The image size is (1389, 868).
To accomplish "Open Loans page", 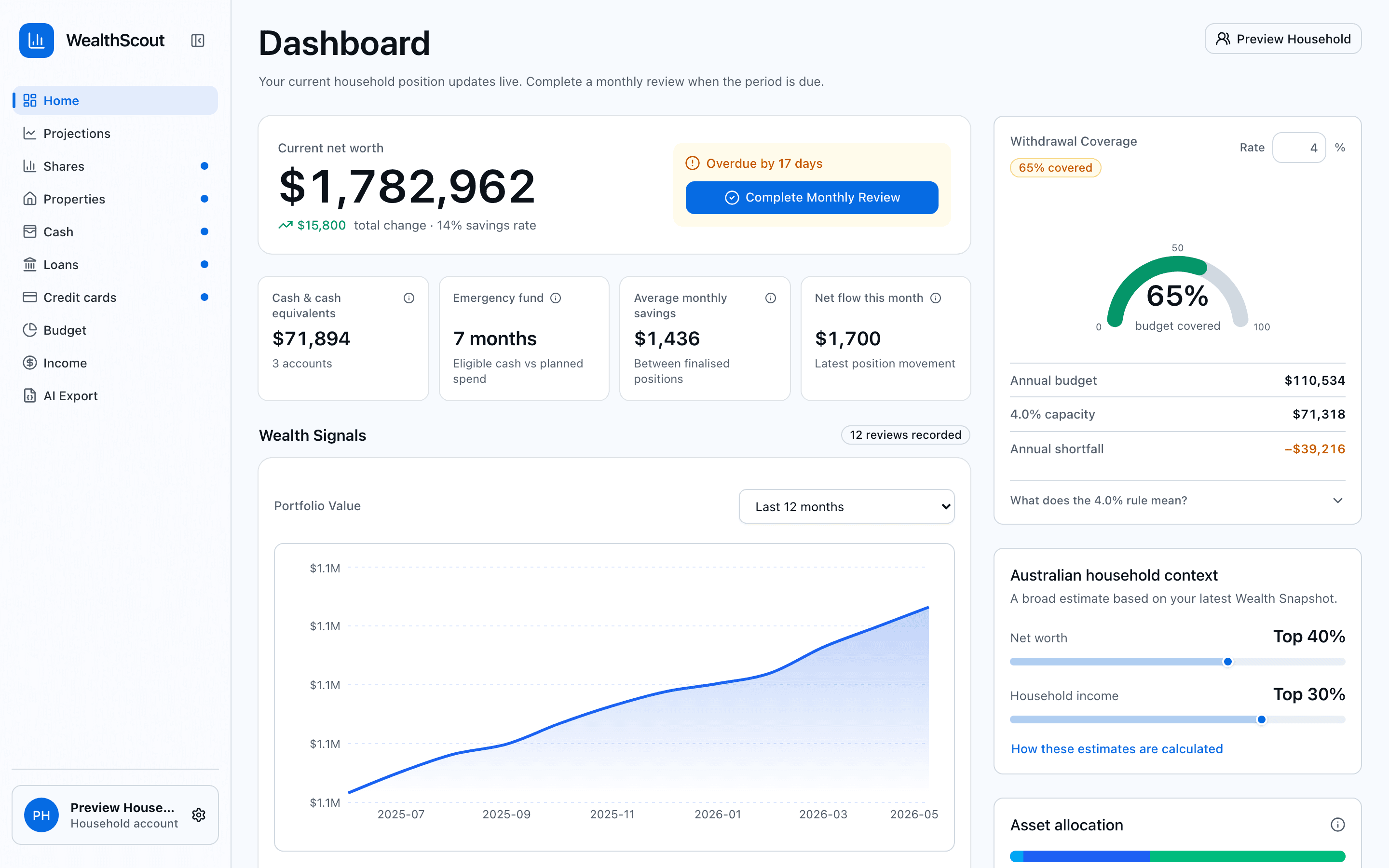I will [115, 264].
